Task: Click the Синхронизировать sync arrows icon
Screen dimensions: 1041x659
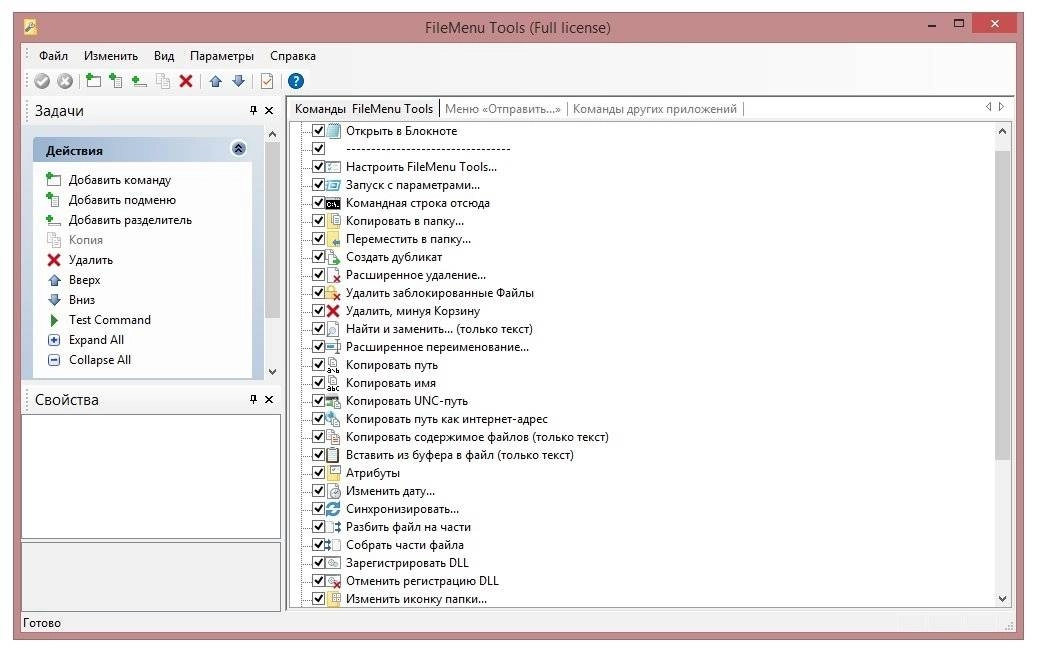Action: 333,509
